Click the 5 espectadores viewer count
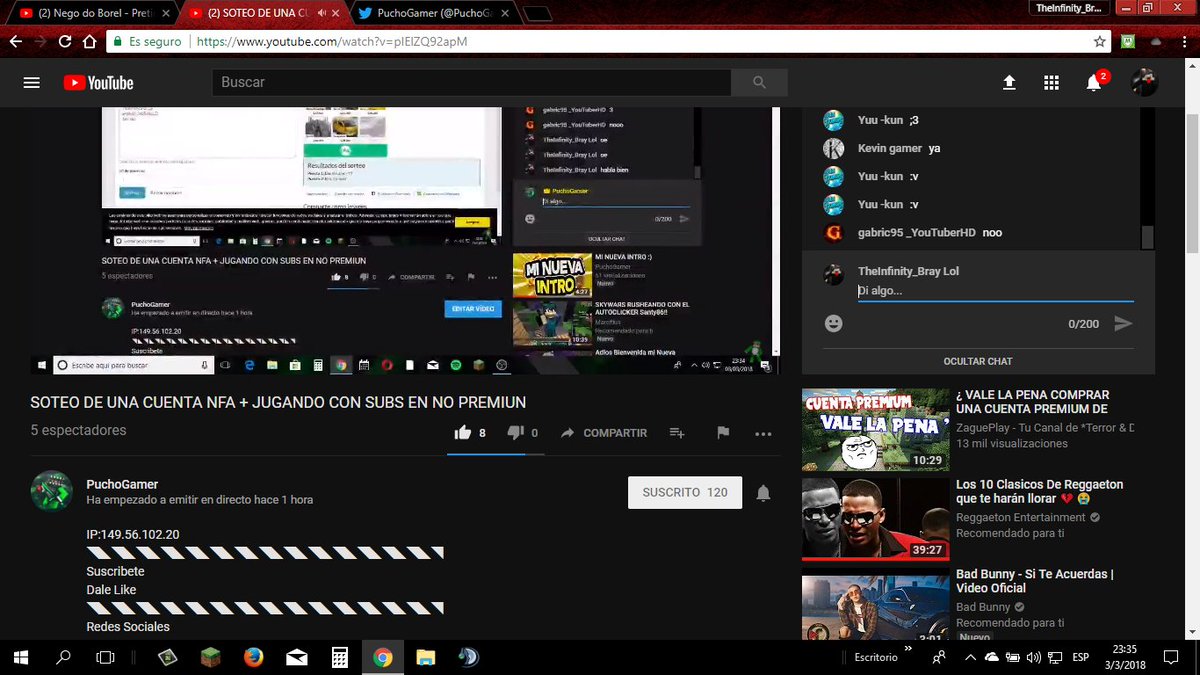 point(78,430)
